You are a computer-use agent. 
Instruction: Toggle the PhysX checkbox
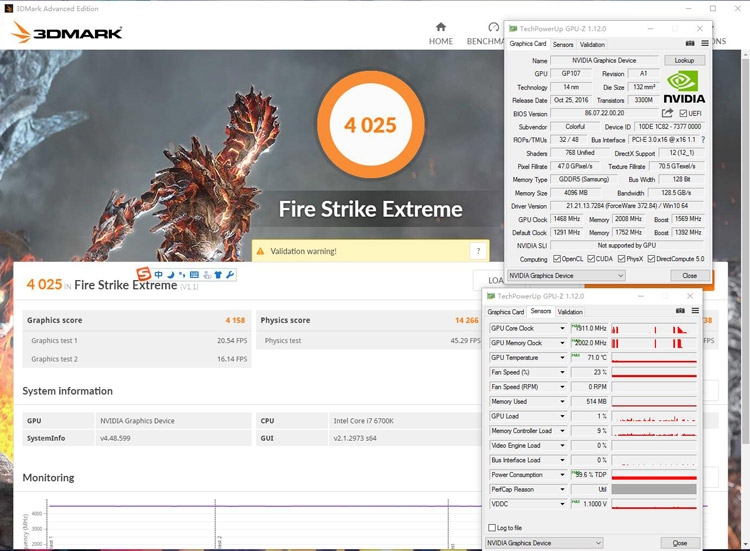[x=621, y=259]
